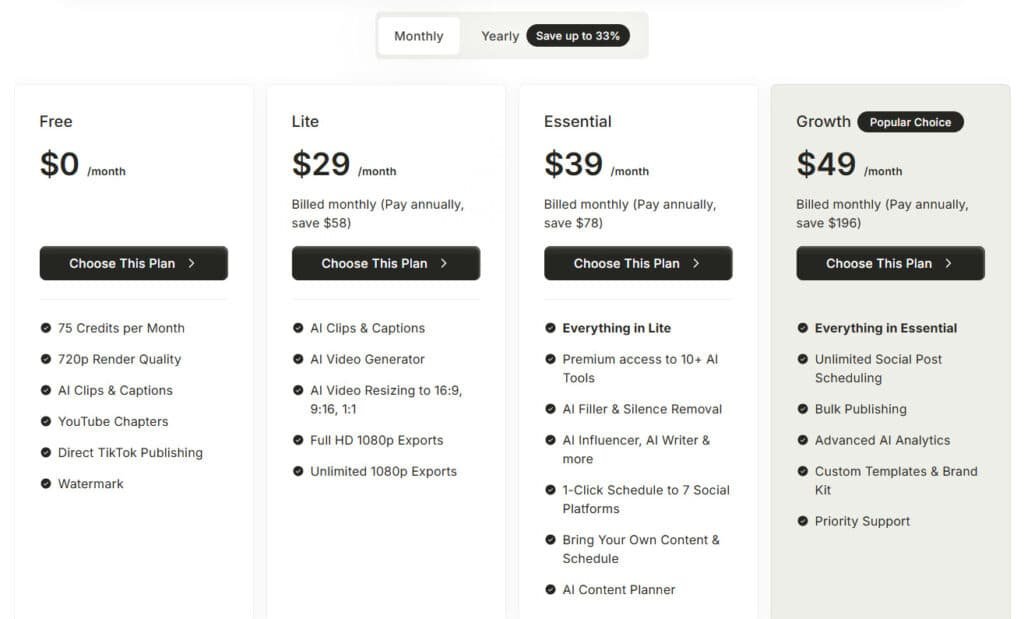Viewport: 1024px width, 619px height.
Task: Switch to Monthly billing tab
Action: tap(418, 36)
